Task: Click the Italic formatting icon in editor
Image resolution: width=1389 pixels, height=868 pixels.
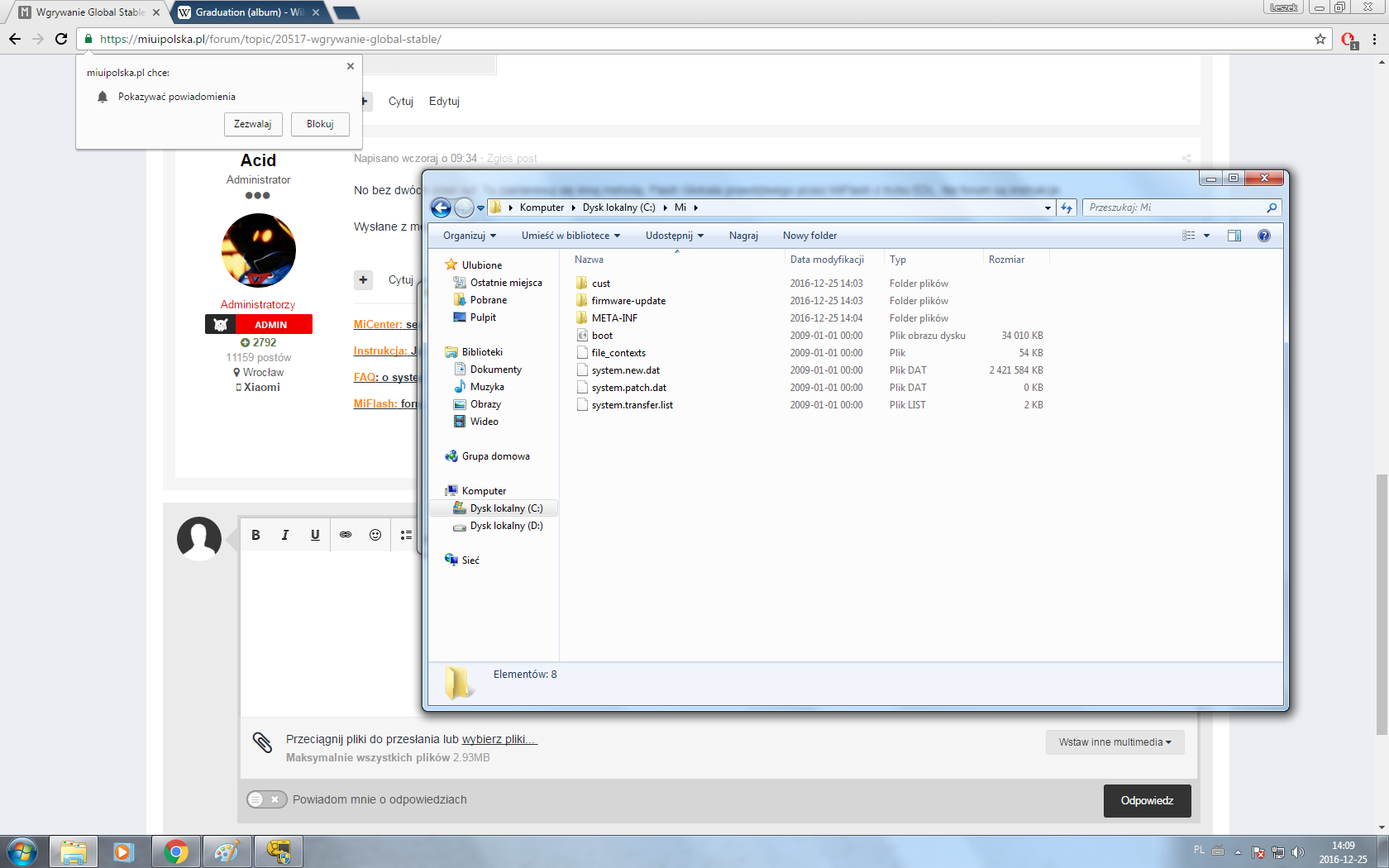Action: (285, 535)
